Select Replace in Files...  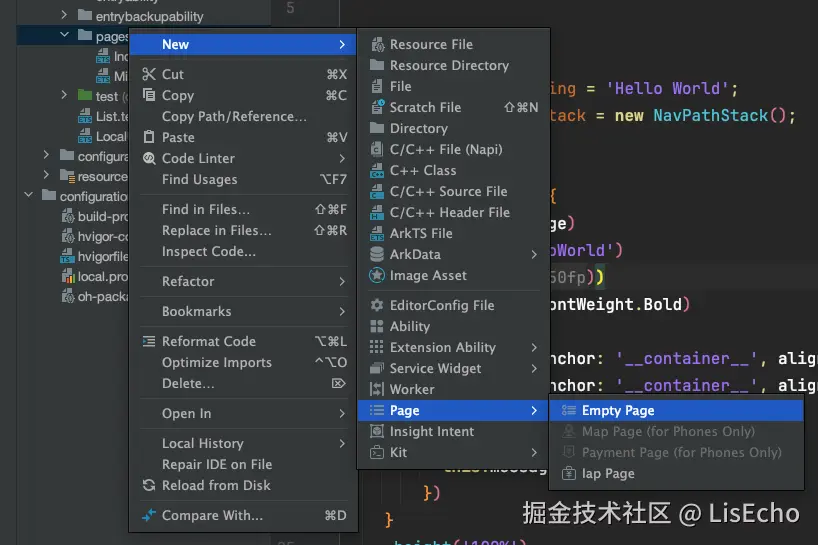(x=243, y=231)
